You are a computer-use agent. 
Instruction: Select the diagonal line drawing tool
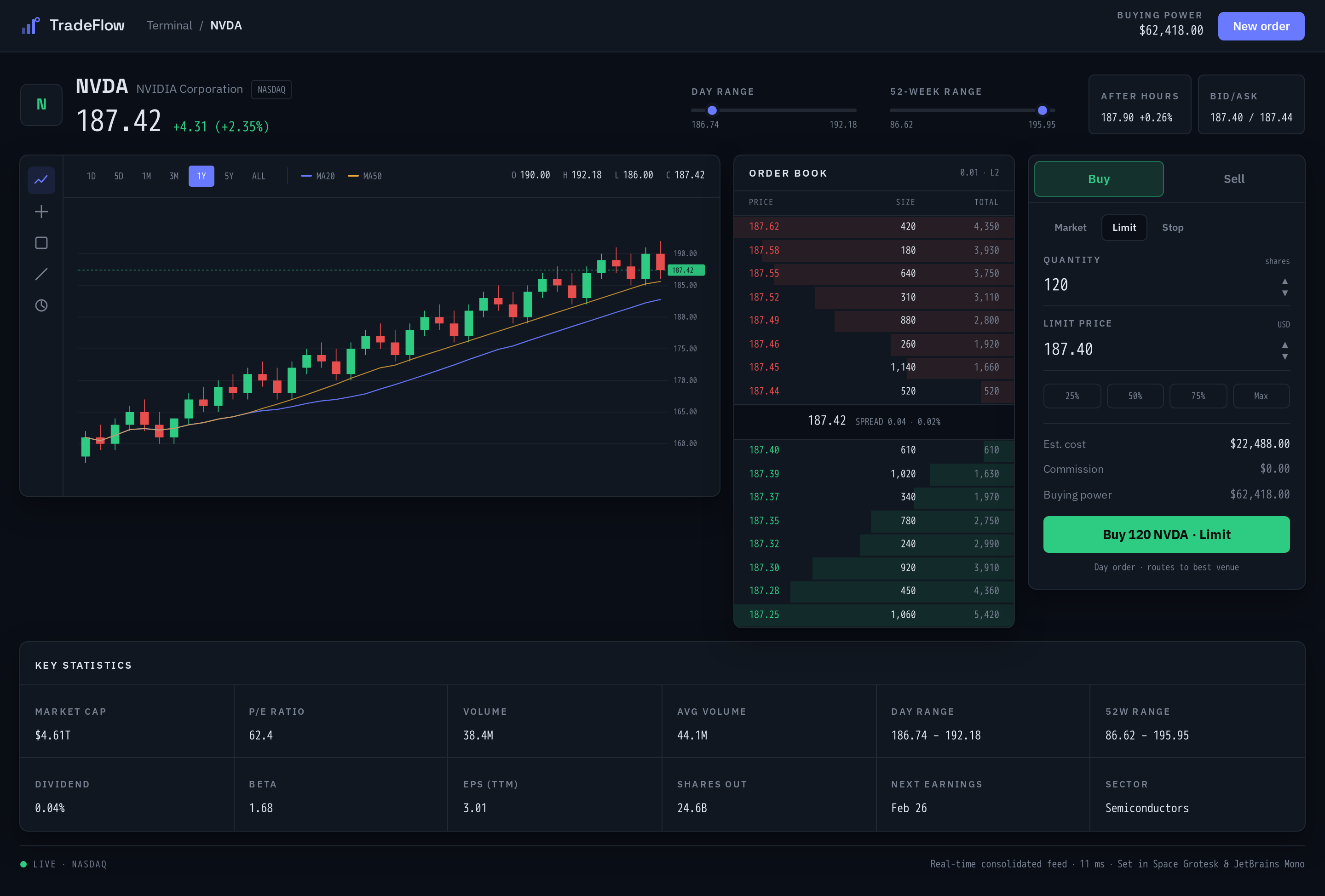click(x=41, y=274)
